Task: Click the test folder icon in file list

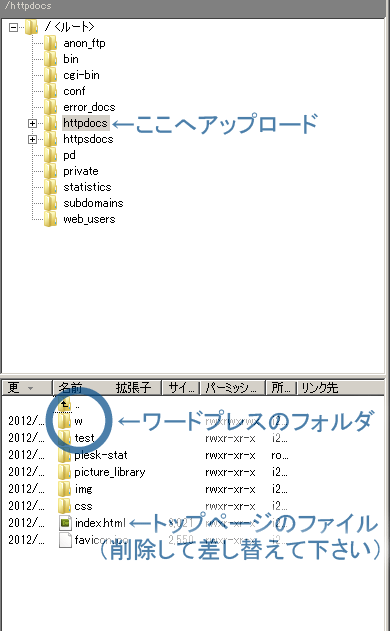Action: pos(64,438)
